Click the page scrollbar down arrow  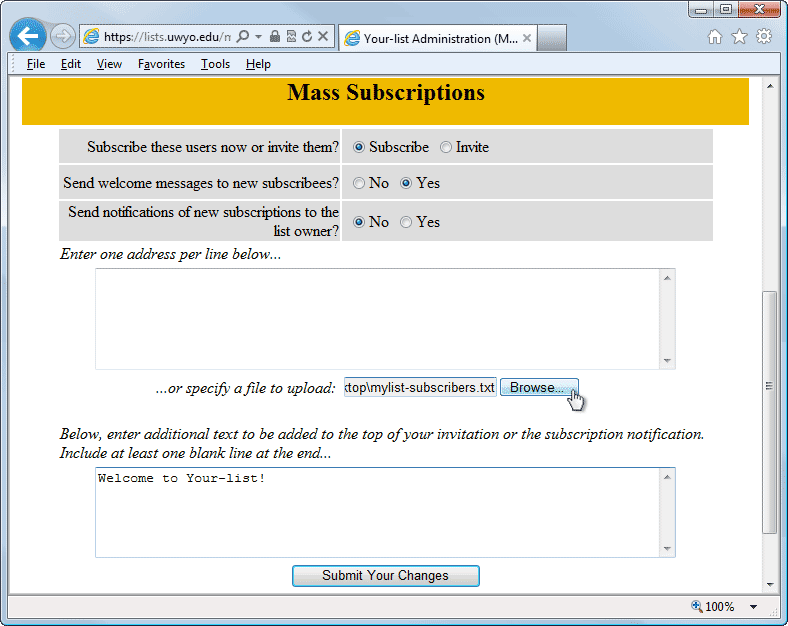coord(770,584)
